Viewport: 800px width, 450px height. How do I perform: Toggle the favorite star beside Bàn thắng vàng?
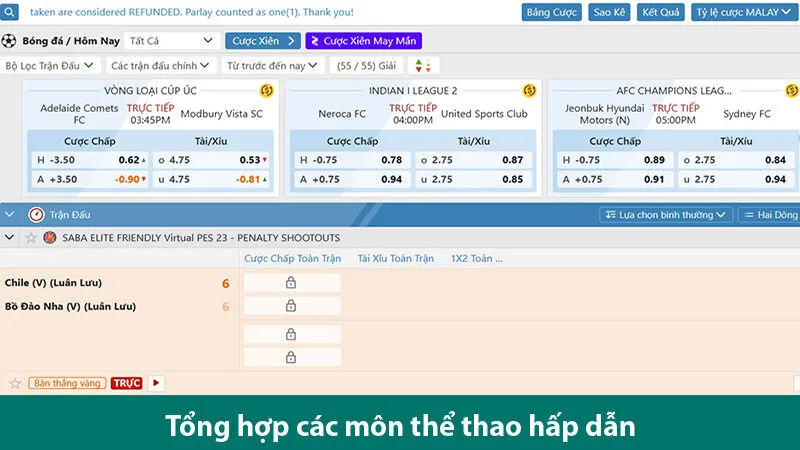pos(15,383)
